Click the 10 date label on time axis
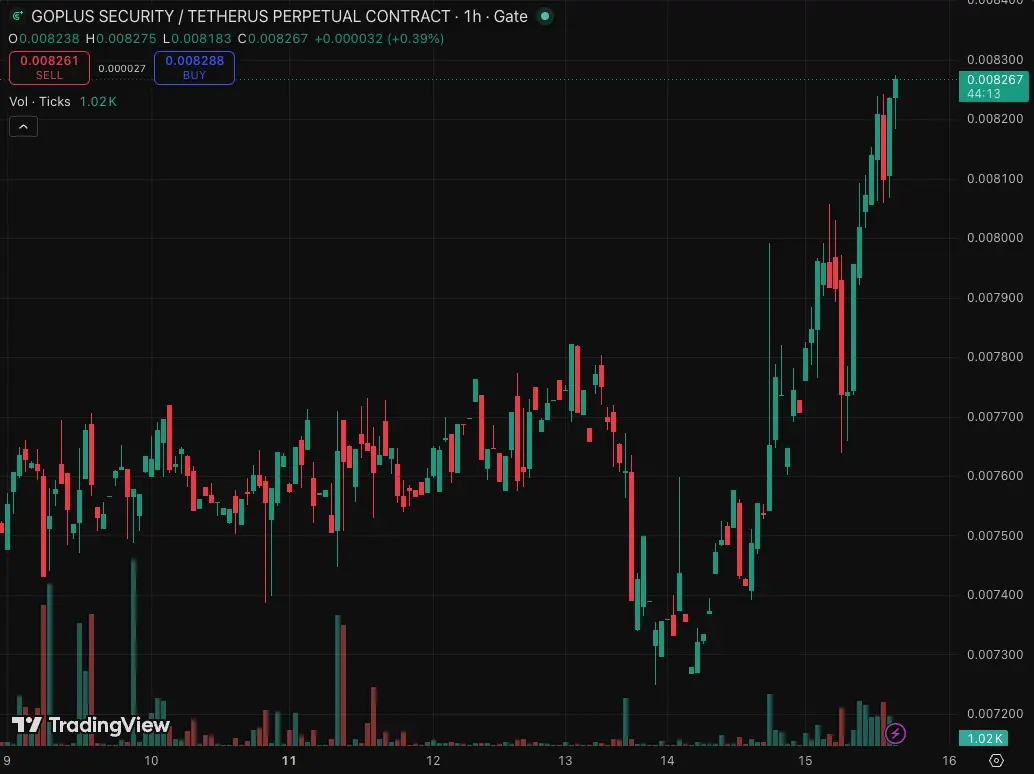1034x774 pixels. click(x=151, y=760)
